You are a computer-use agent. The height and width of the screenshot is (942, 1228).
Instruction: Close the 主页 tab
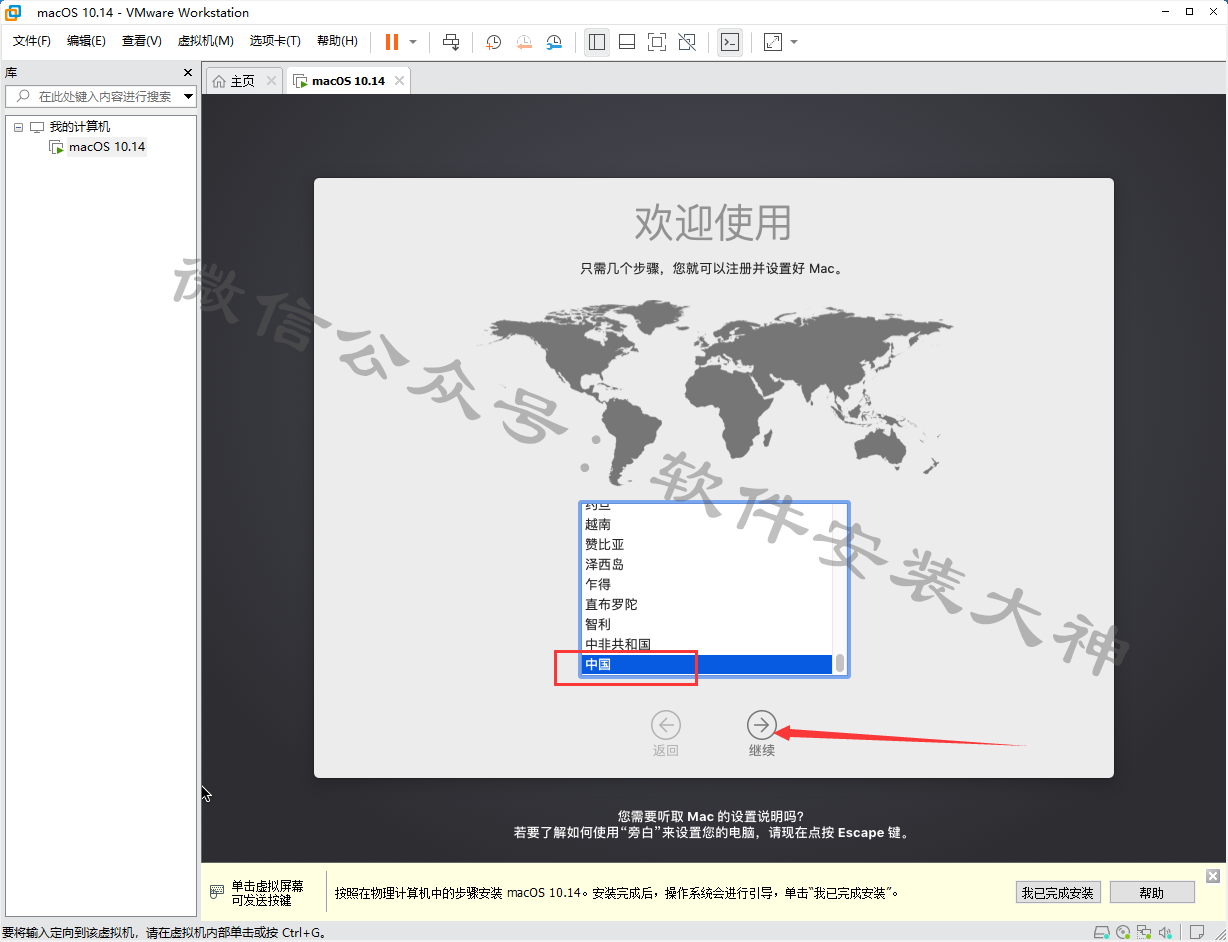(272, 81)
